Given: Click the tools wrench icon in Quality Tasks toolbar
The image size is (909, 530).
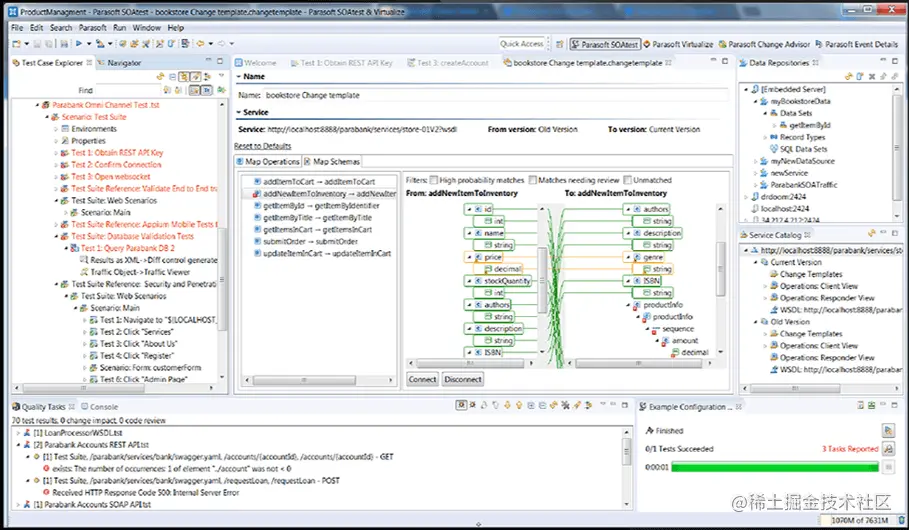Looking at the screenshot, I should coord(565,405).
